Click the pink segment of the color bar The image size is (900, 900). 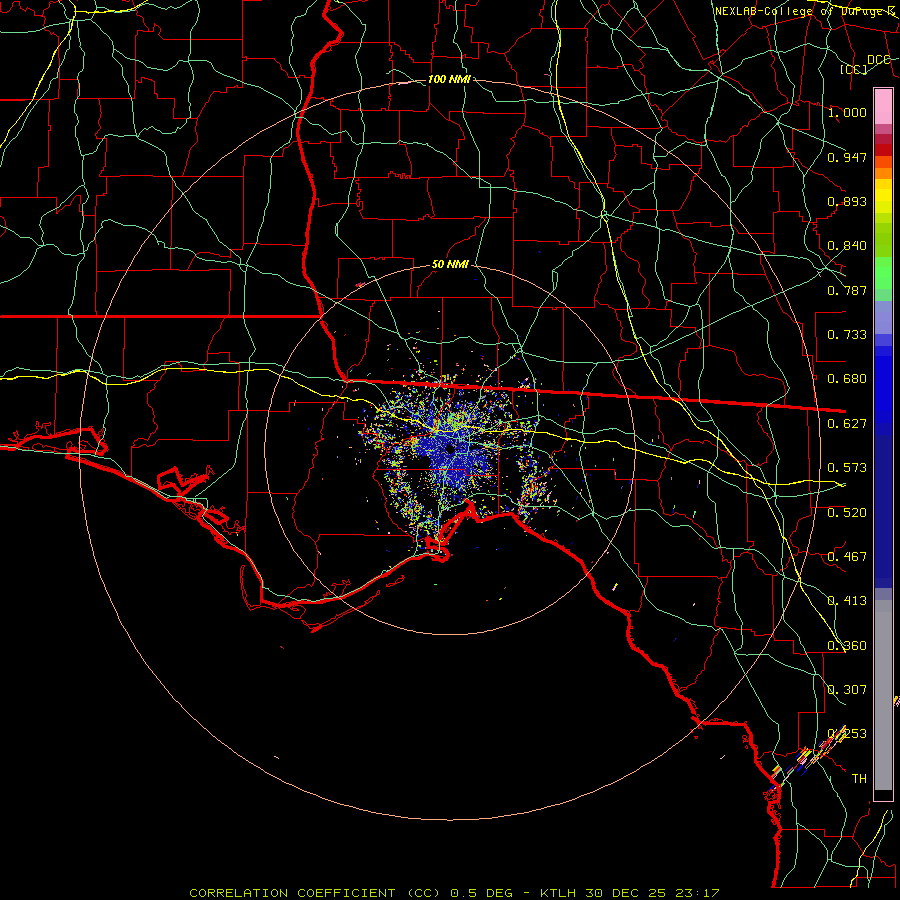tap(883, 106)
